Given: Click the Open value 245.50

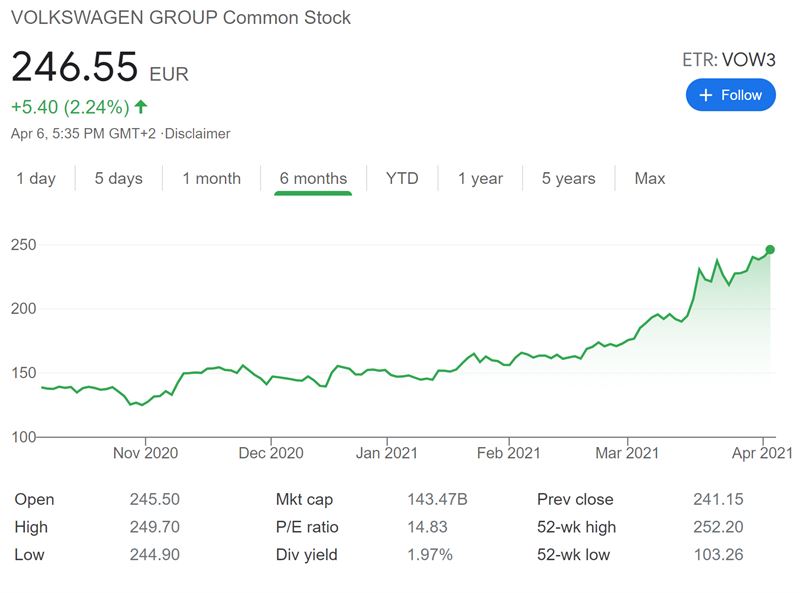Looking at the screenshot, I should pos(155,499).
